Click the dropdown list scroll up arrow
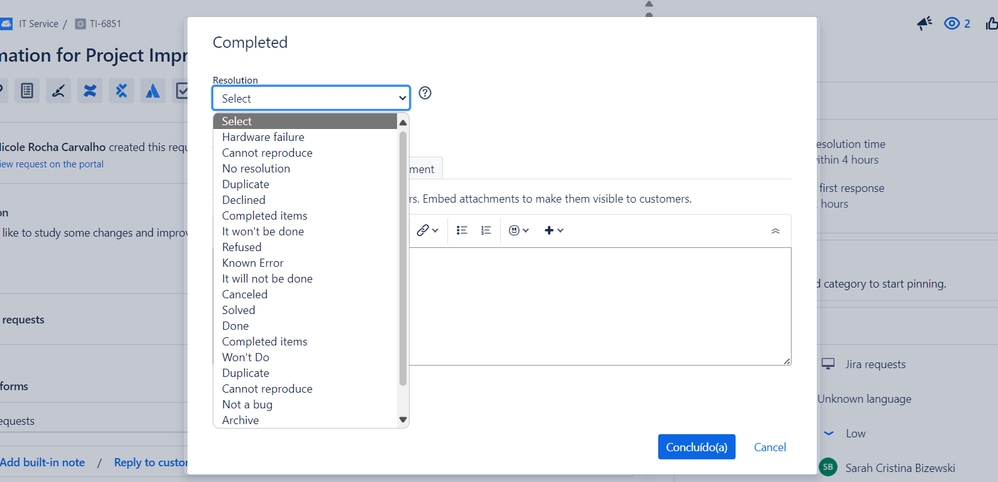Screen dimensions: 998x482 pos(402,122)
